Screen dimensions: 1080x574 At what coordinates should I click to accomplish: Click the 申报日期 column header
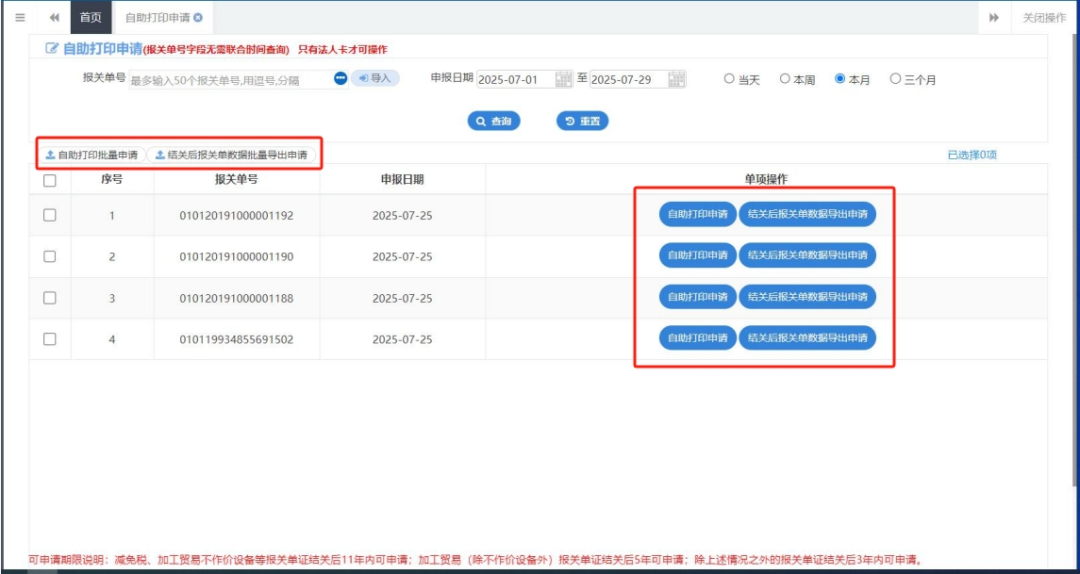click(x=402, y=180)
